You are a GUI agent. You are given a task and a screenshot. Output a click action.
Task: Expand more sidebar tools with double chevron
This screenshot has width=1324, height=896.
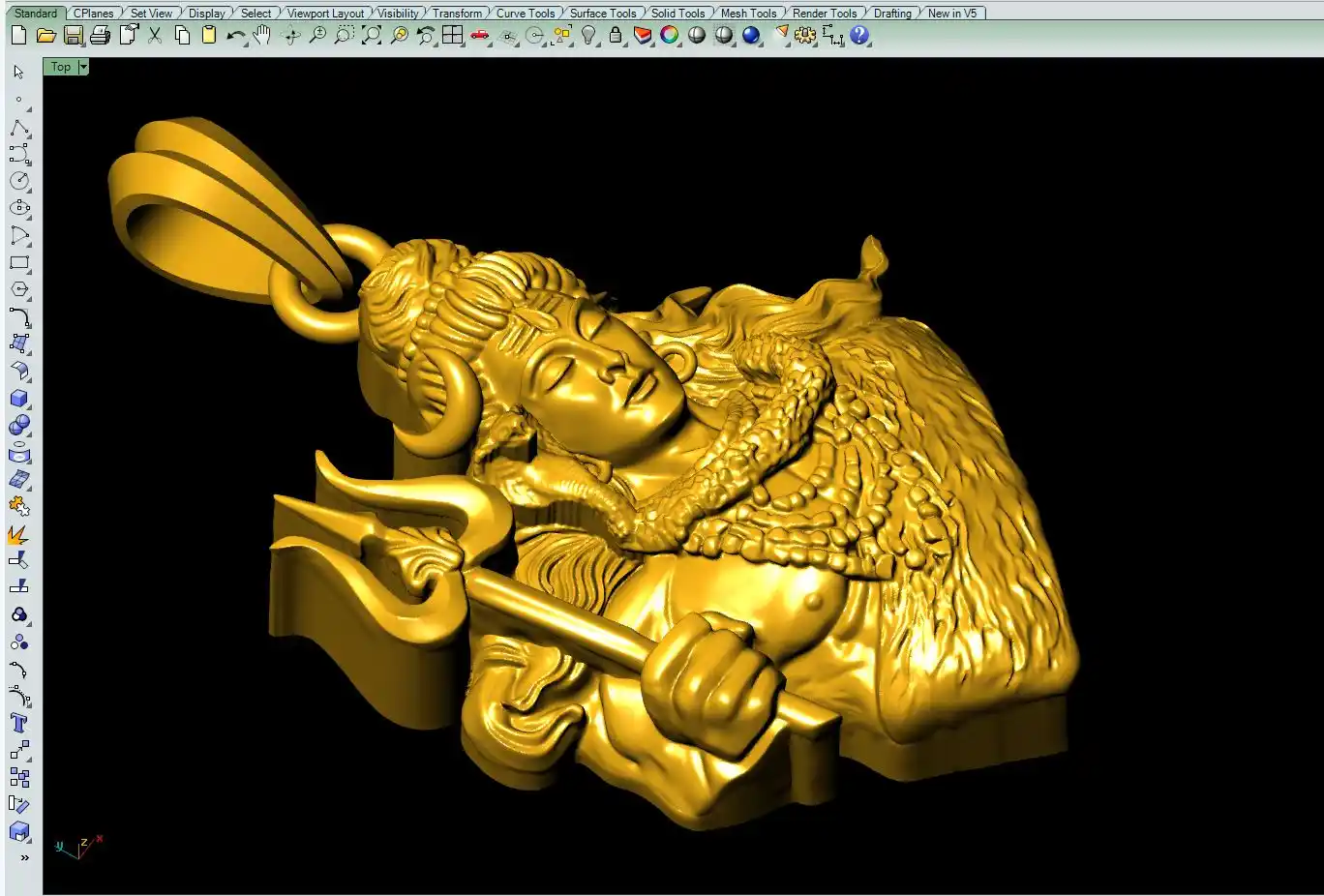coord(24,857)
